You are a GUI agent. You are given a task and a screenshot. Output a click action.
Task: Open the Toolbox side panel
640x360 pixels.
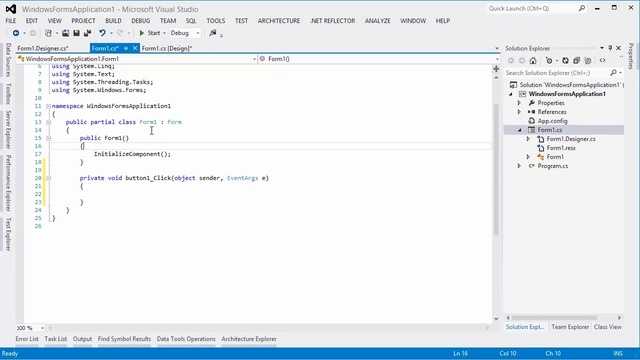pyautogui.click(x=8, y=94)
